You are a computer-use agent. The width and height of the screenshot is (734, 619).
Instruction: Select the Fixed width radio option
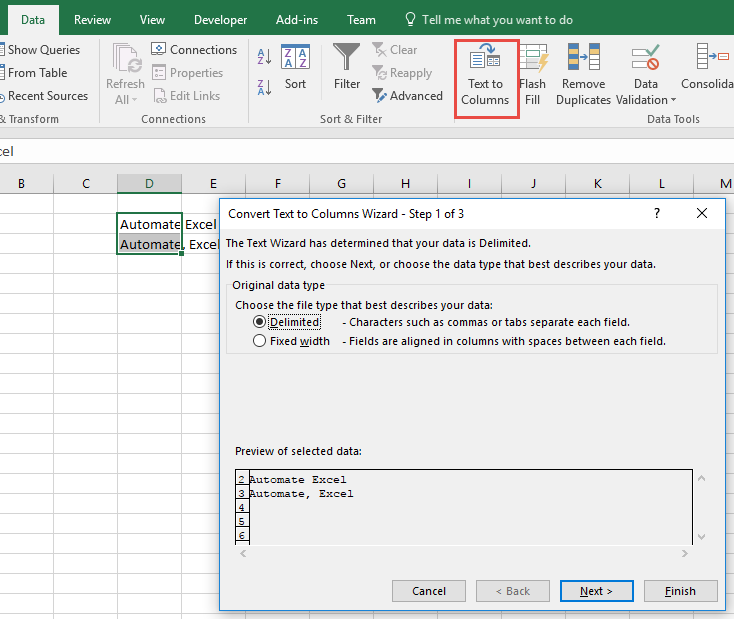259,340
